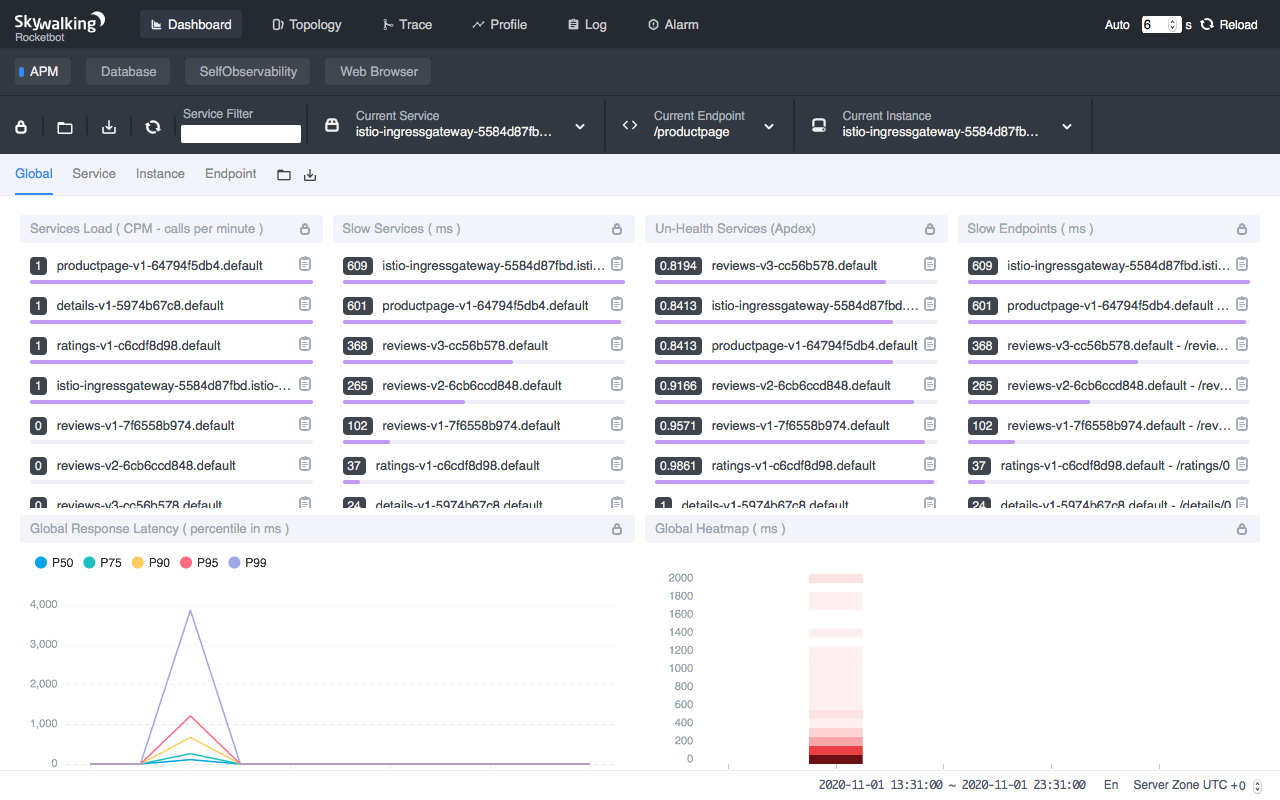The image size is (1280, 800).
Task: Click the download icon in the service toolbar
Action: (x=110, y=127)
